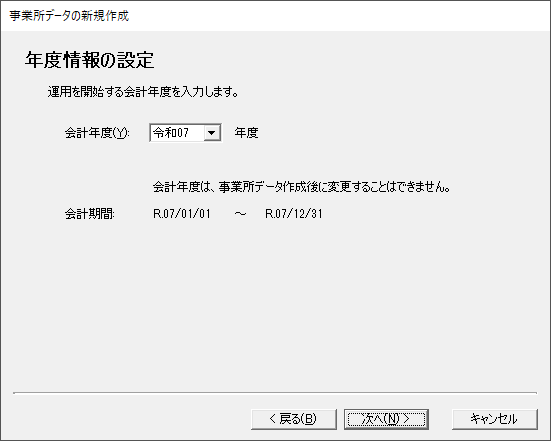The height and width of the screenshot is (441, 551).
Task: Click the empty title bar area at right
Action: point(337,16)
